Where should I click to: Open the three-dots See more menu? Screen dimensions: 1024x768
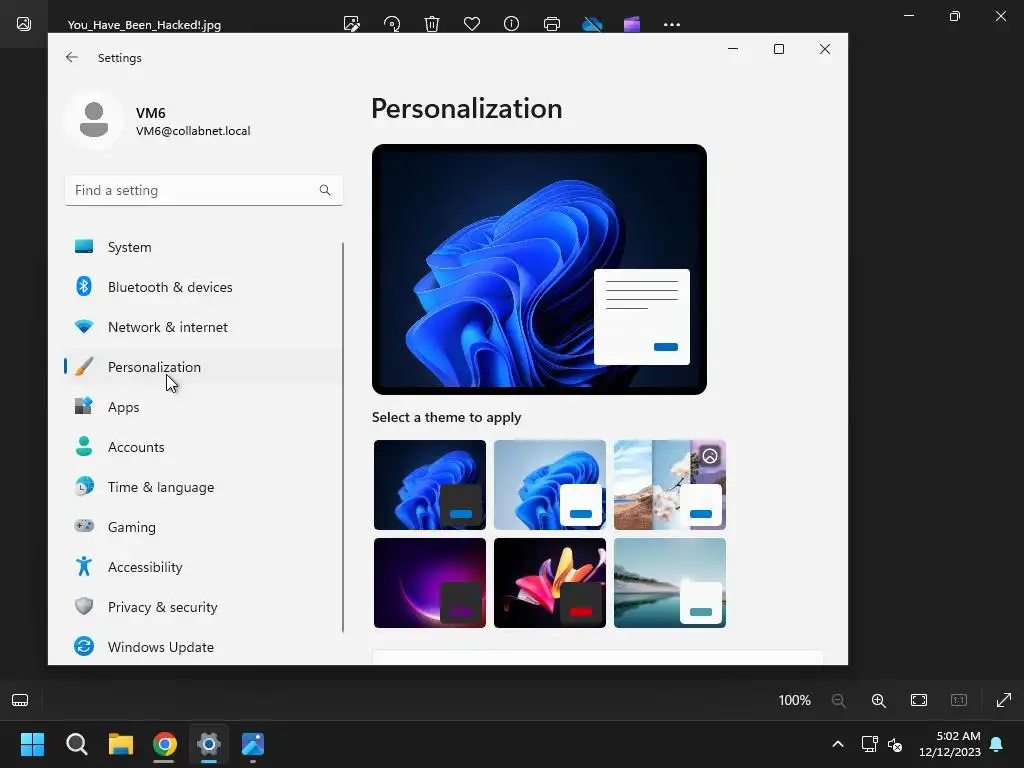coord(671,25)
